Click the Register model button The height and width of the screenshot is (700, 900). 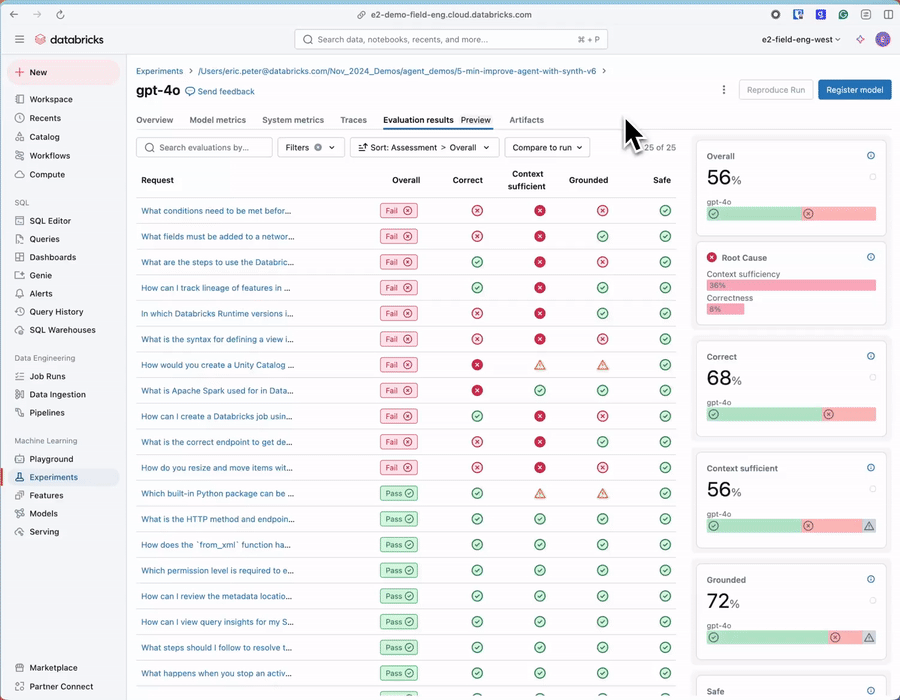click(854, 90)
